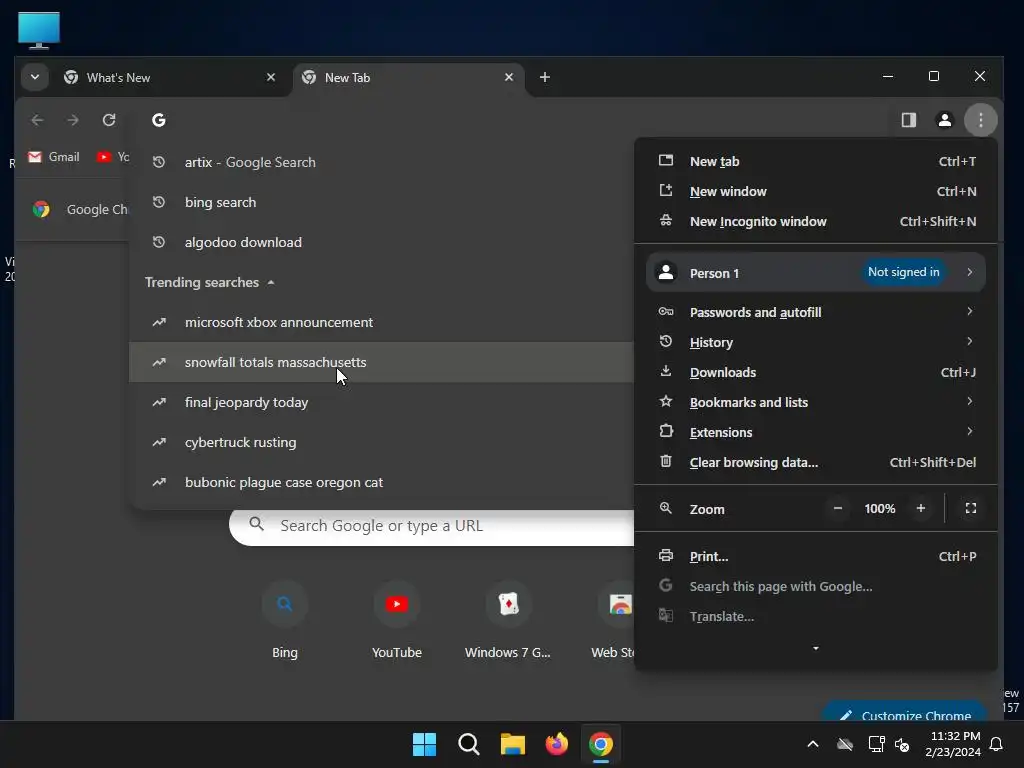1024x768 pixels.
Task: Open the This PC desktop icon
Action: pyautogui.click(x=39, y=31)
